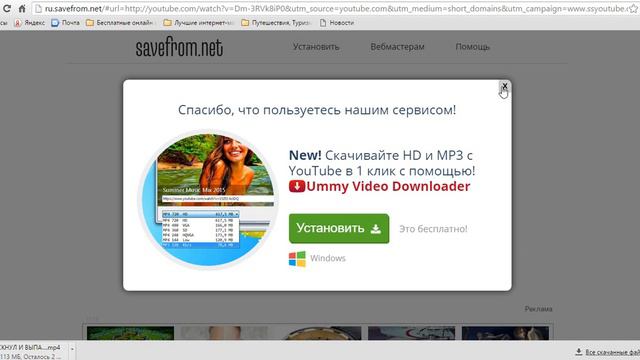Click the Спасибо, что пользуетесь нашим сервисом heading

click(x=317, y=110)
